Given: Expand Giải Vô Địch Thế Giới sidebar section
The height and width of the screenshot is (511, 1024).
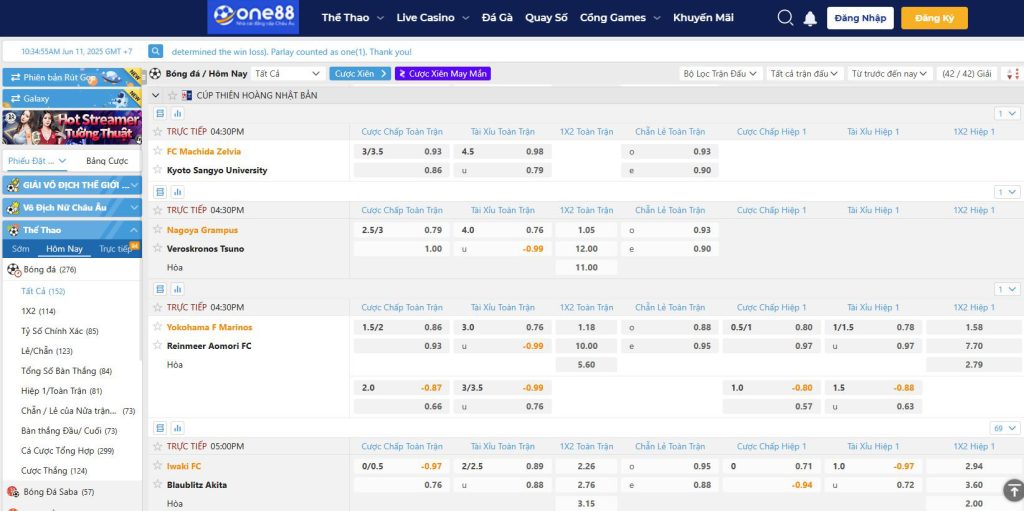Looking at the screenshot, I should (72, 186).
